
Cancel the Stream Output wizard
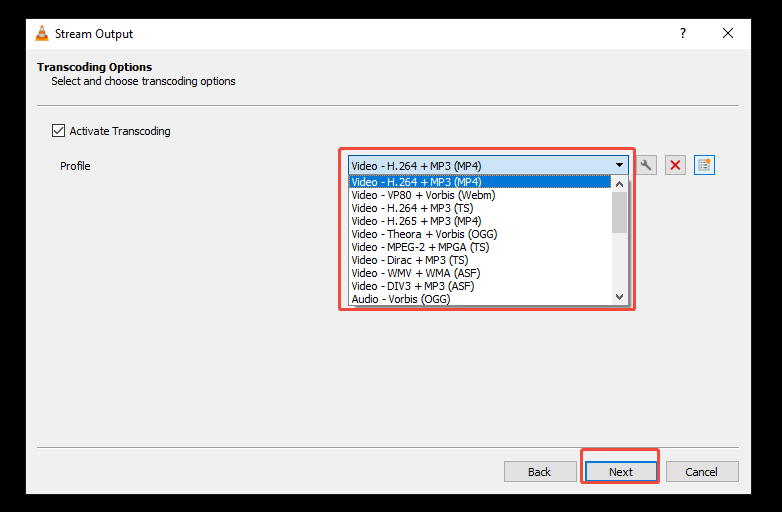(702, 472)
